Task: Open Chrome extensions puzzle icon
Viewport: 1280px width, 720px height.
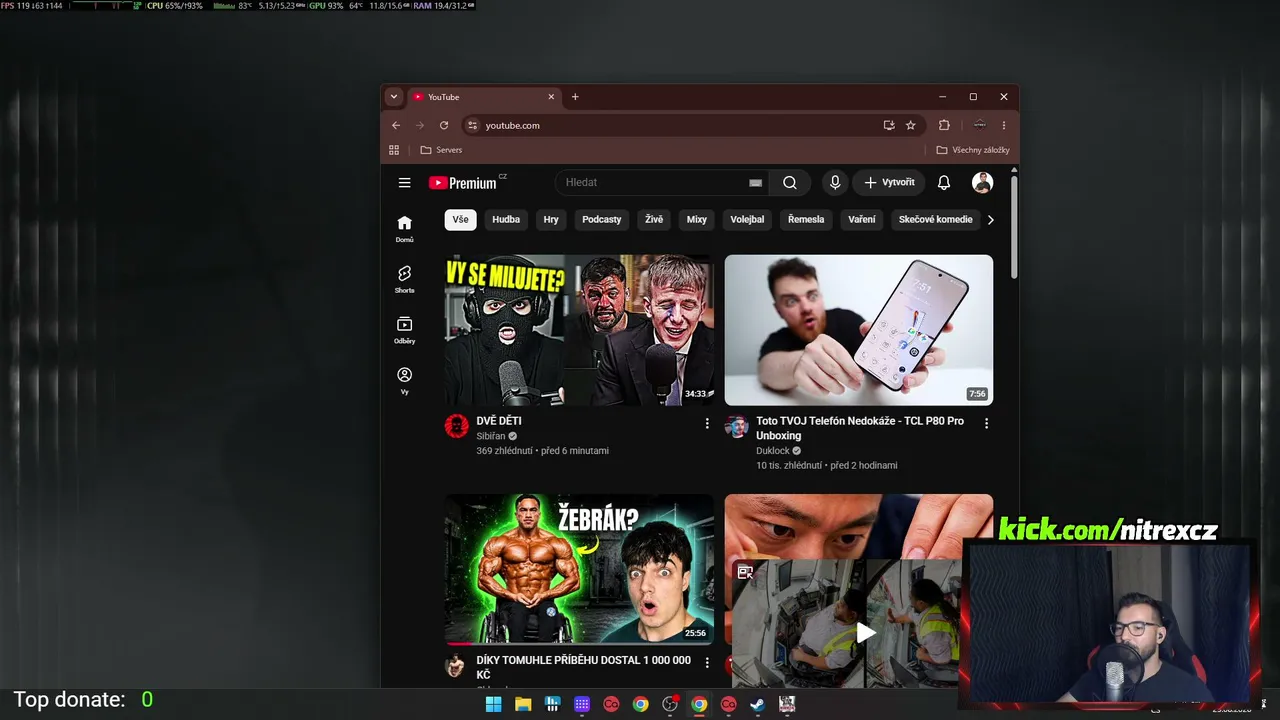Action: (x=944, y=125)
